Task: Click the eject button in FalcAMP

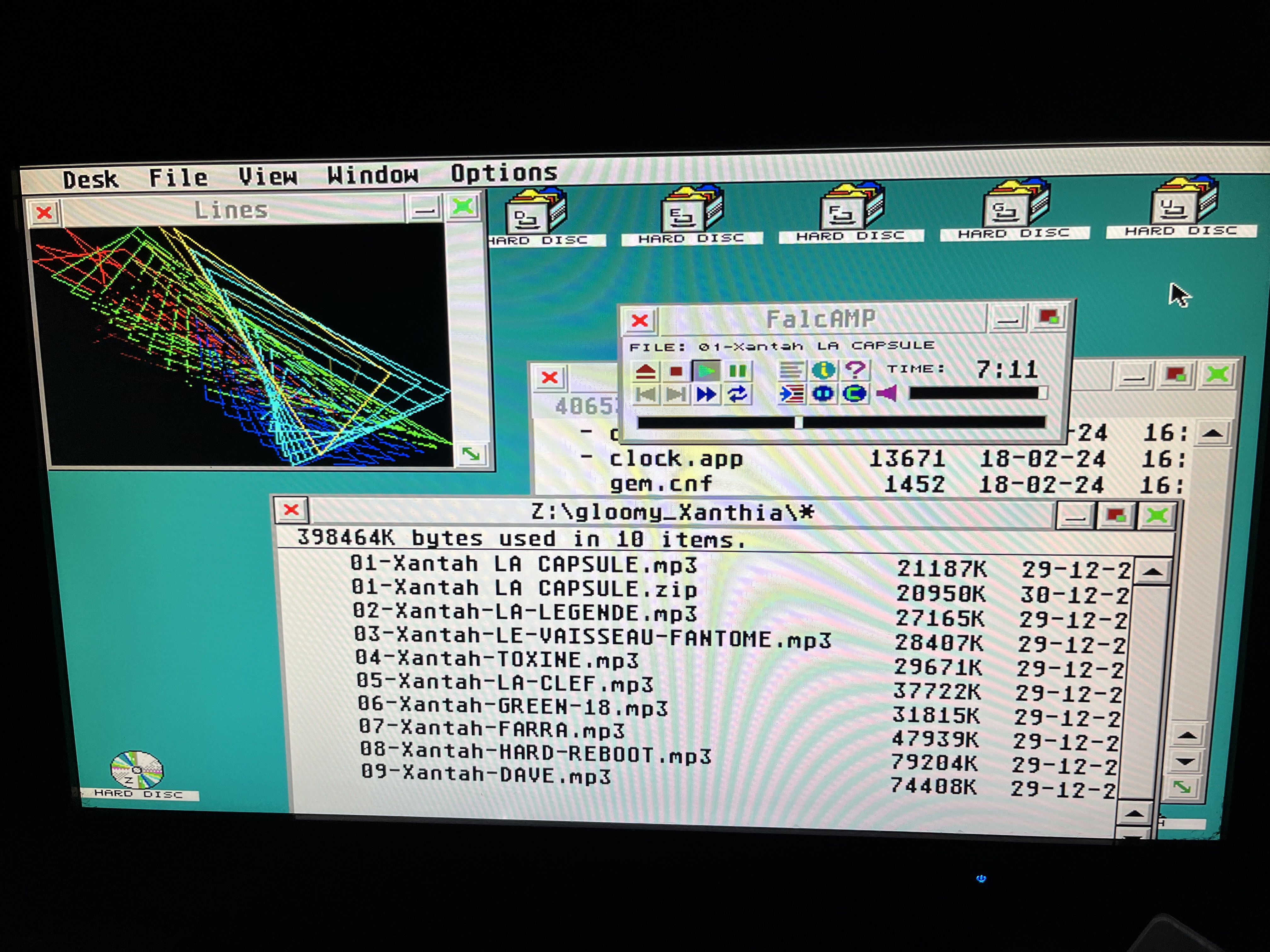Action: coord(645,372)
